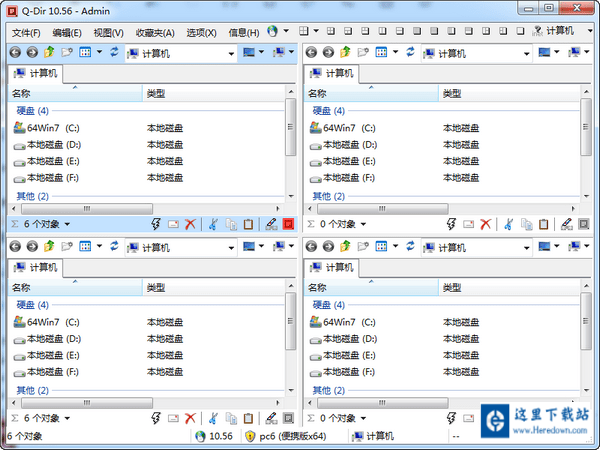The width and height of the screenshot is (600, 450).
Task: Click 10.56 version in status bar
Action: point(214,436)
